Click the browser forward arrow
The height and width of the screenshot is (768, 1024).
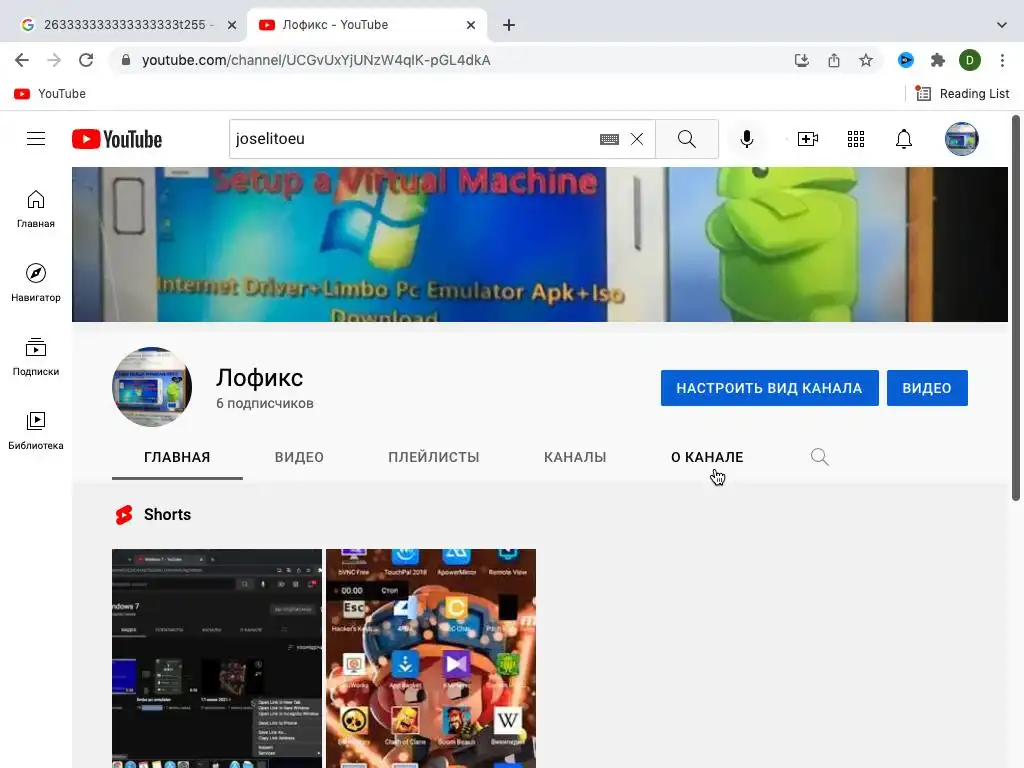pyautogui.click(x=54, y=60)
